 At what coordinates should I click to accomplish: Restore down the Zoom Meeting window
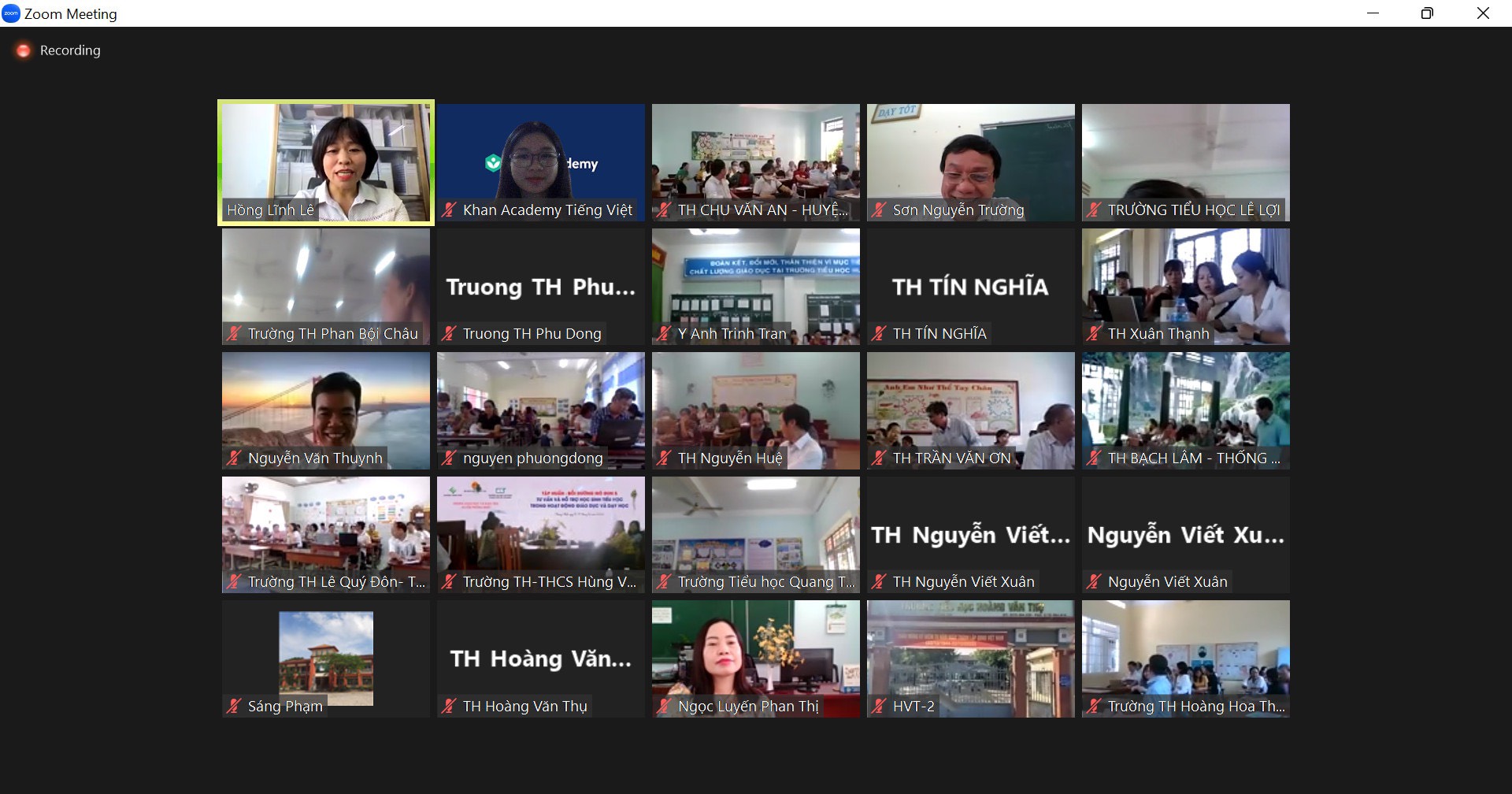pyautogui.click(x=1427, y=13)
